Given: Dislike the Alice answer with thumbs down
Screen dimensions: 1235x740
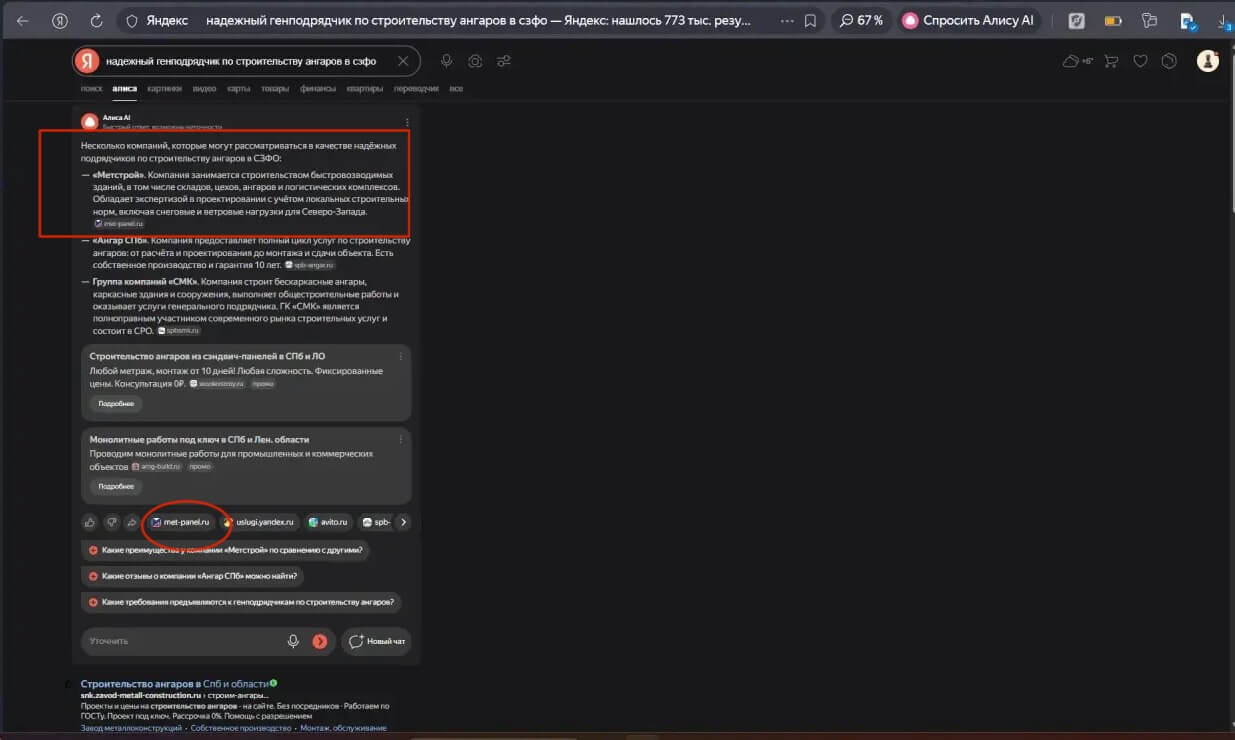Looking at the screenshot, I should click(x=111, y=522).
